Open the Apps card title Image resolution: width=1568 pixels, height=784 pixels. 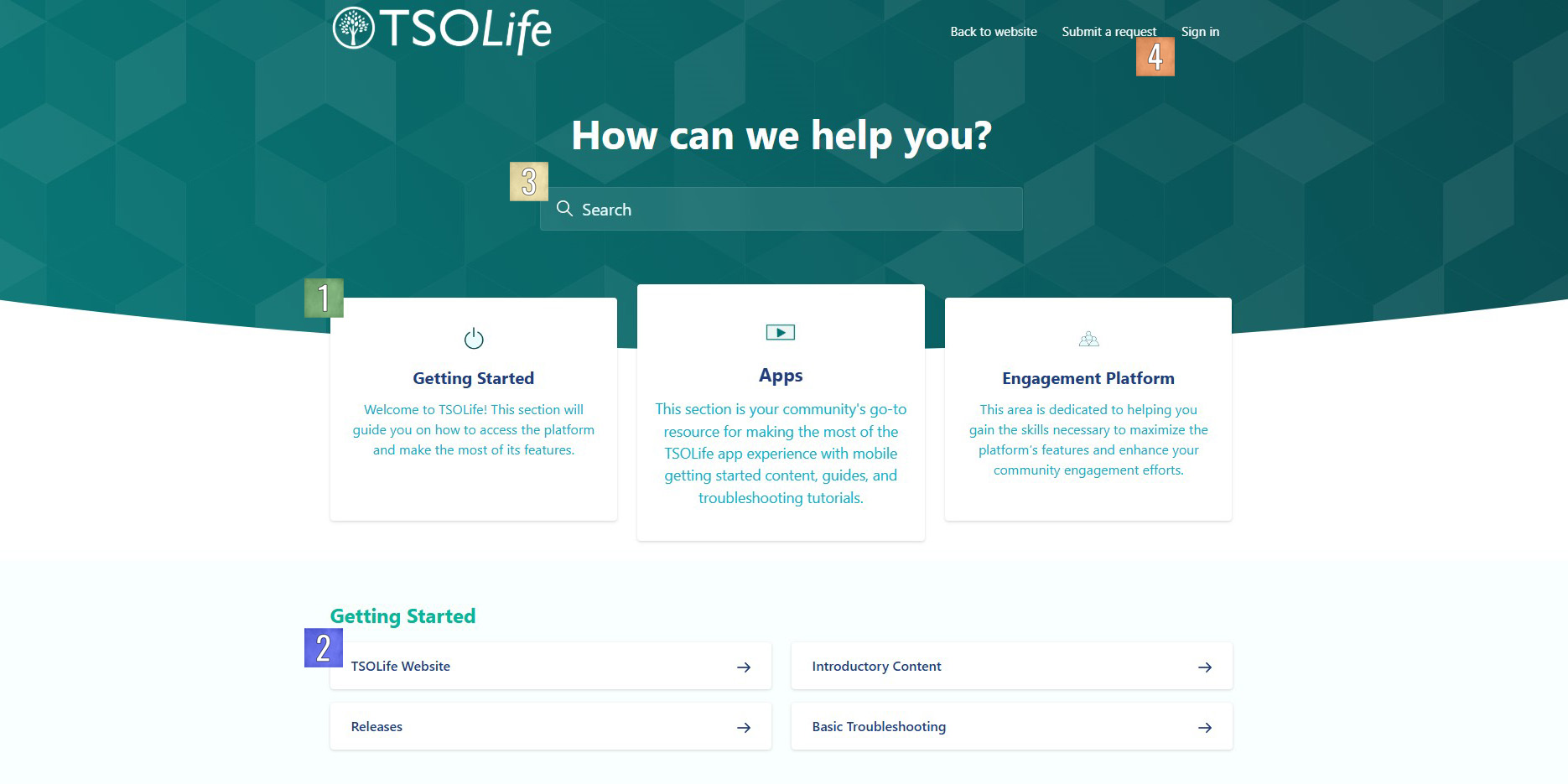pos(781,376)
